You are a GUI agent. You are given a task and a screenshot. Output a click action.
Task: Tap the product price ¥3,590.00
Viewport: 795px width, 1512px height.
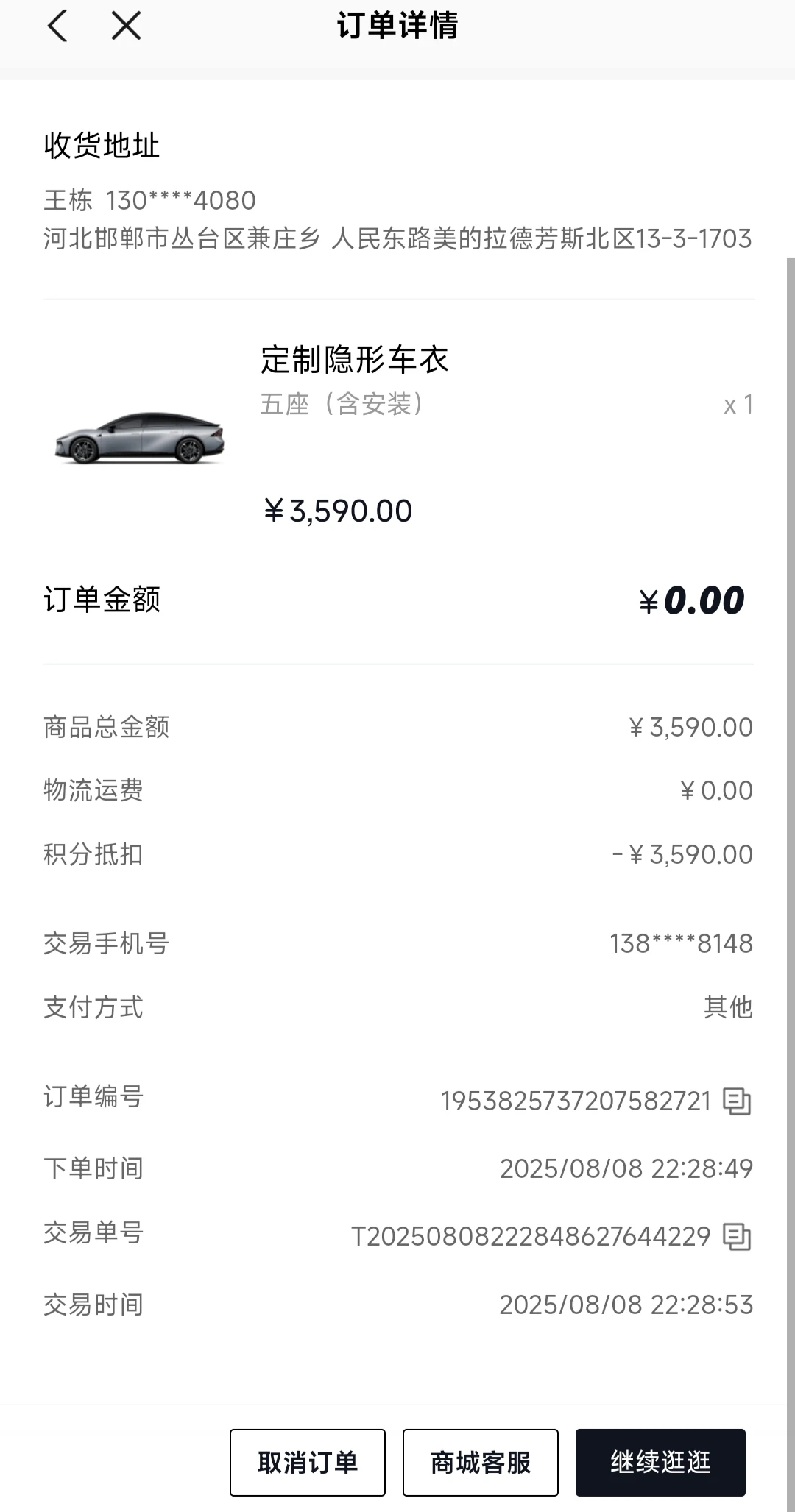pos(338,511)
